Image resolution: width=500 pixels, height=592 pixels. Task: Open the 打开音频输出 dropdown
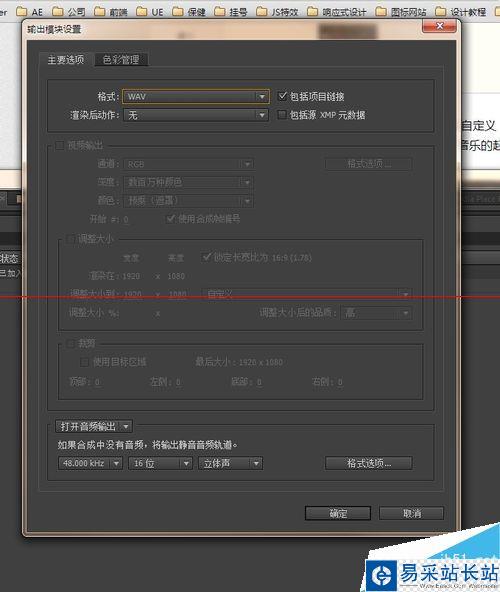(x=94, y=427)
